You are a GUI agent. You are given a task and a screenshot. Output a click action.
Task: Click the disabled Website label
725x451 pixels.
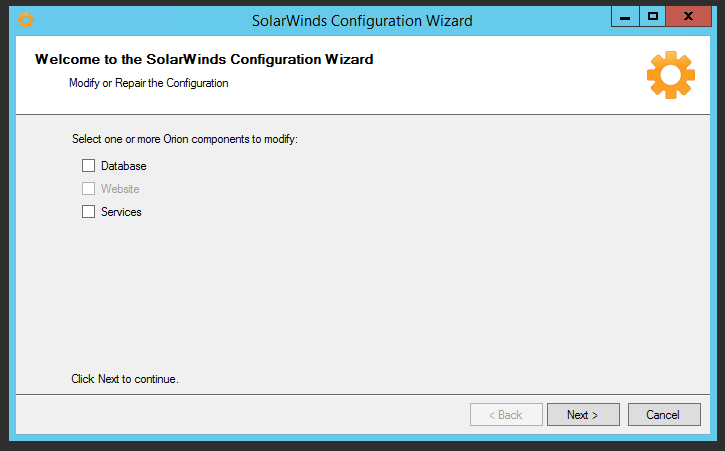coord(120,189)
